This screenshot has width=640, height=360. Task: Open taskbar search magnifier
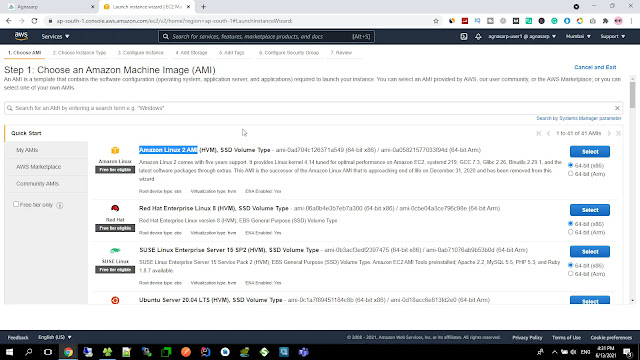[29, 352]
